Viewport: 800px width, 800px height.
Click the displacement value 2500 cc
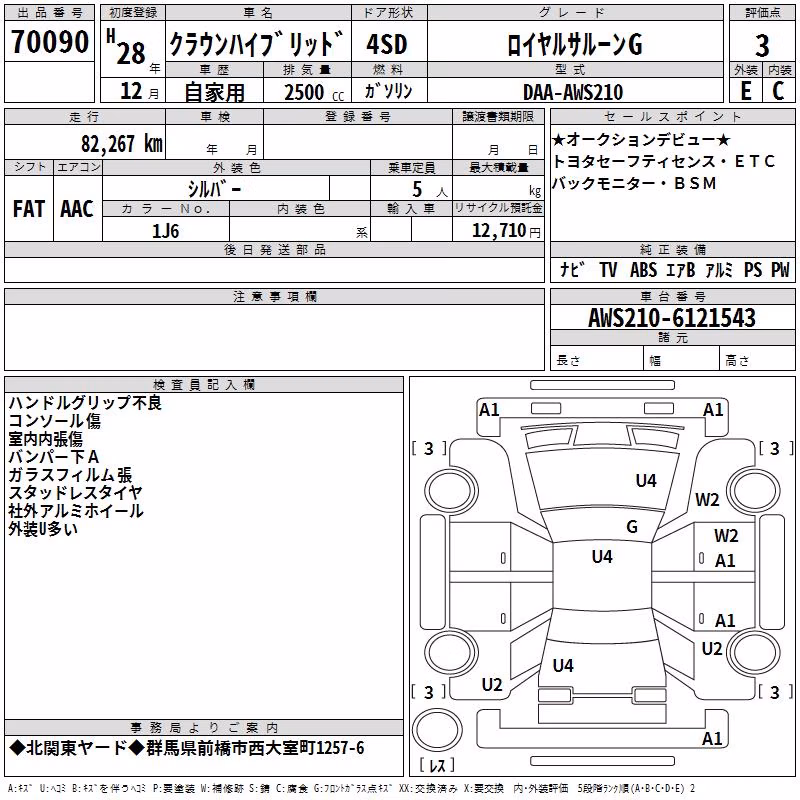click(x=314, y=92)
